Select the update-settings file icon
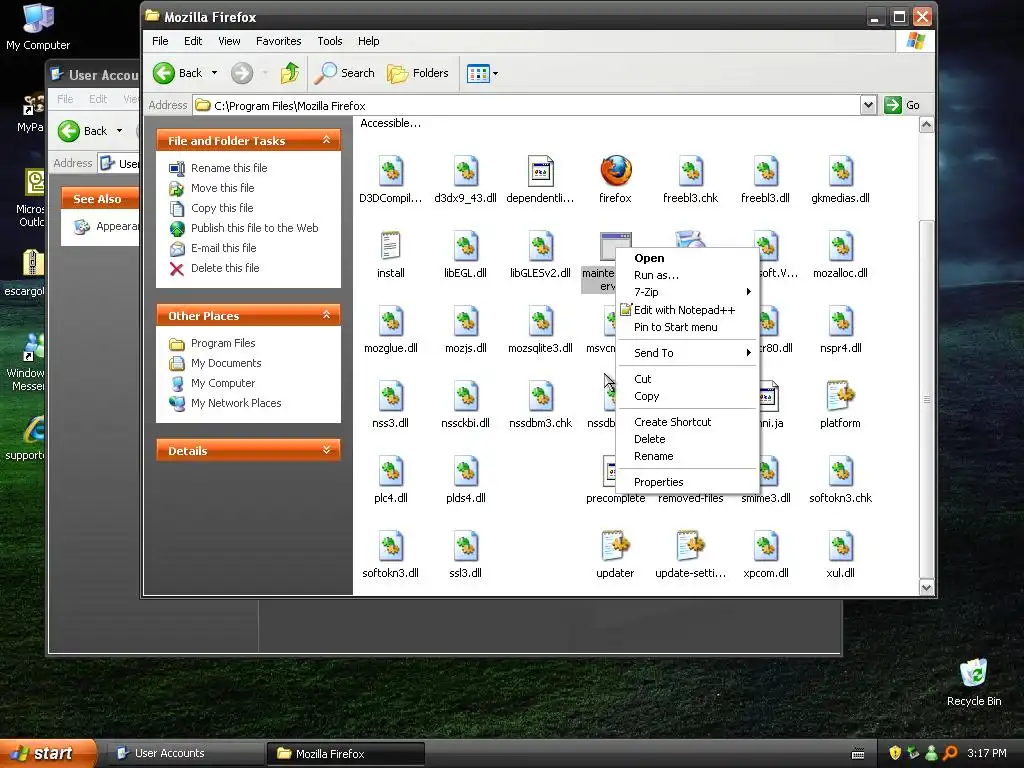The height and width of the screenshot is (768, 1024). pyautogui.click(x=690, y=546)
